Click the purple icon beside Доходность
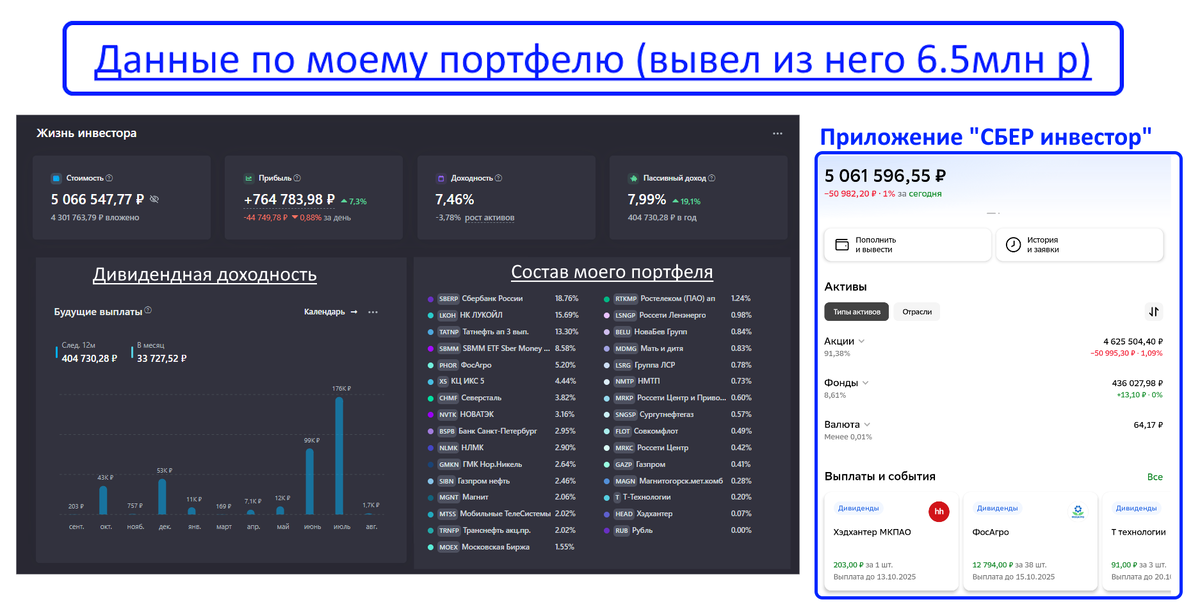1200x611 pixels. click(439, 178)
